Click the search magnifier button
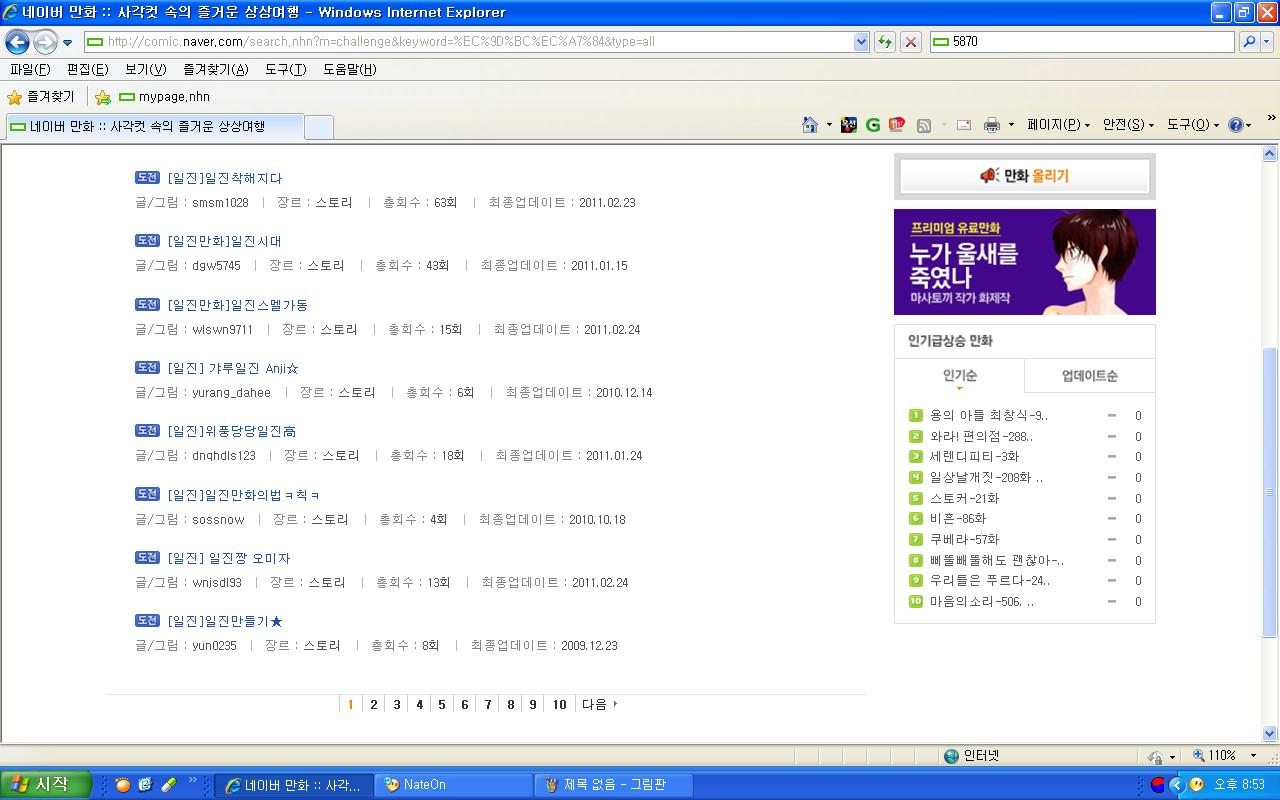This screenshot has width=1280, height=800. (x=1248, y=42)
